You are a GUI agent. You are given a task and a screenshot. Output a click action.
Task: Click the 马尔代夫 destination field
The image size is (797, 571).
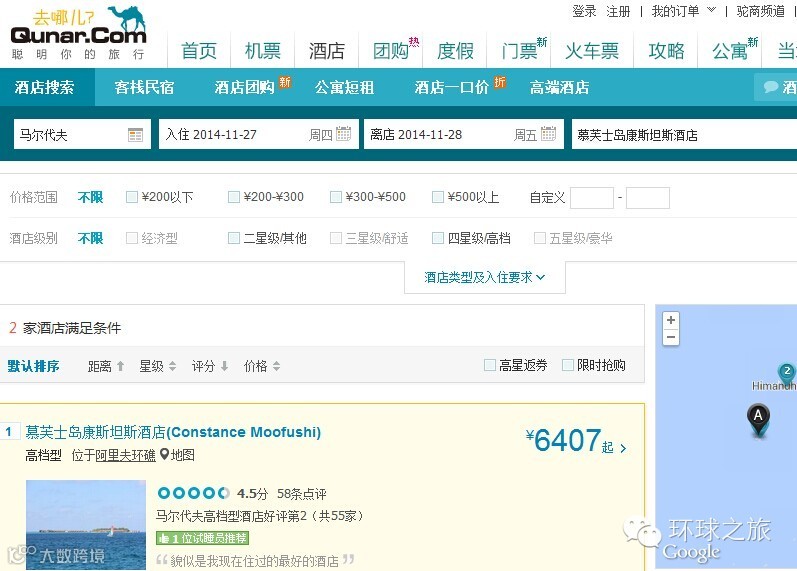82,134
